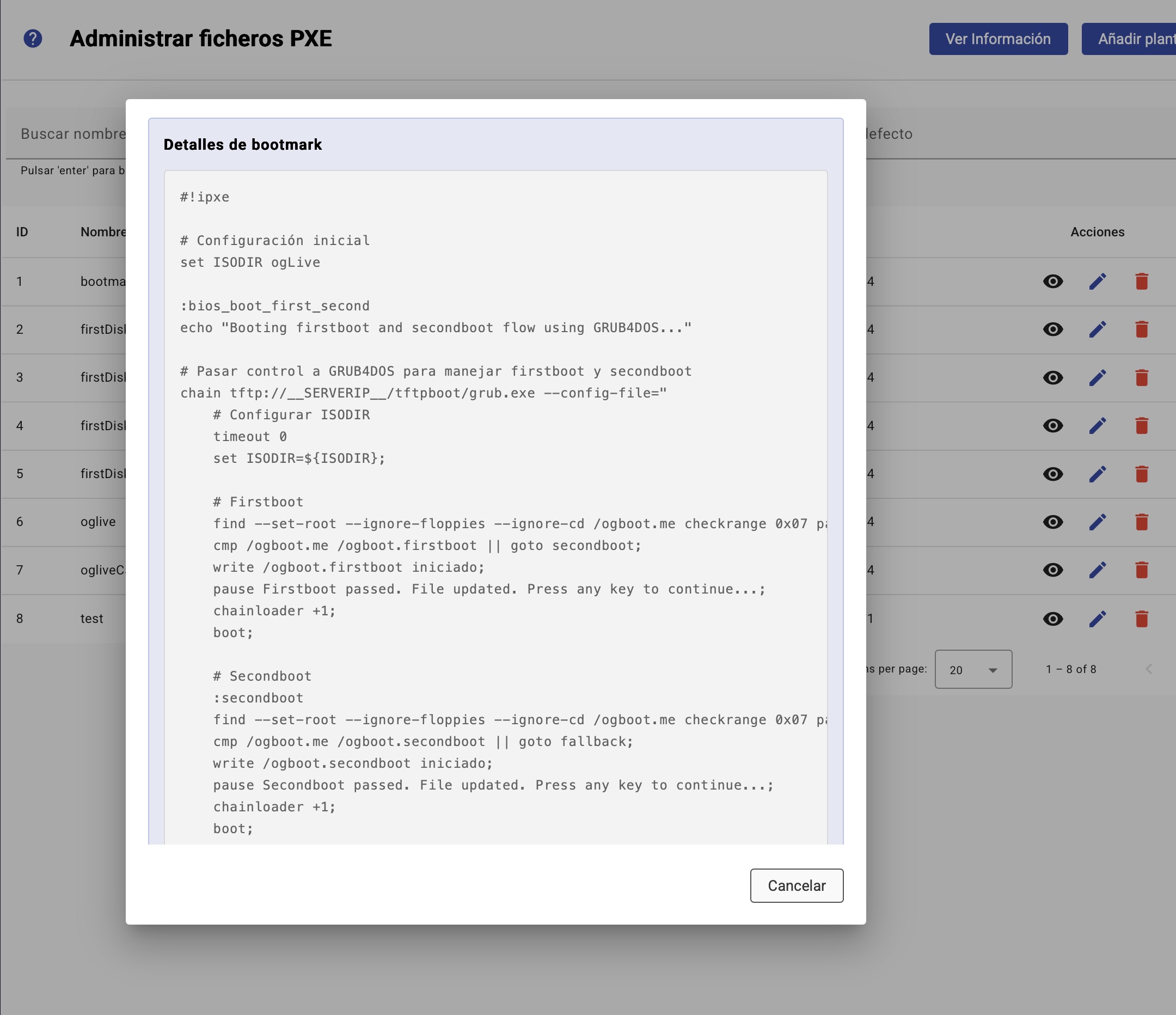This screenshot has width=1176, height=1015.
Task: Click the dropdown arrow next to 20
Action: pyautogui.click(x=993, y=670)
